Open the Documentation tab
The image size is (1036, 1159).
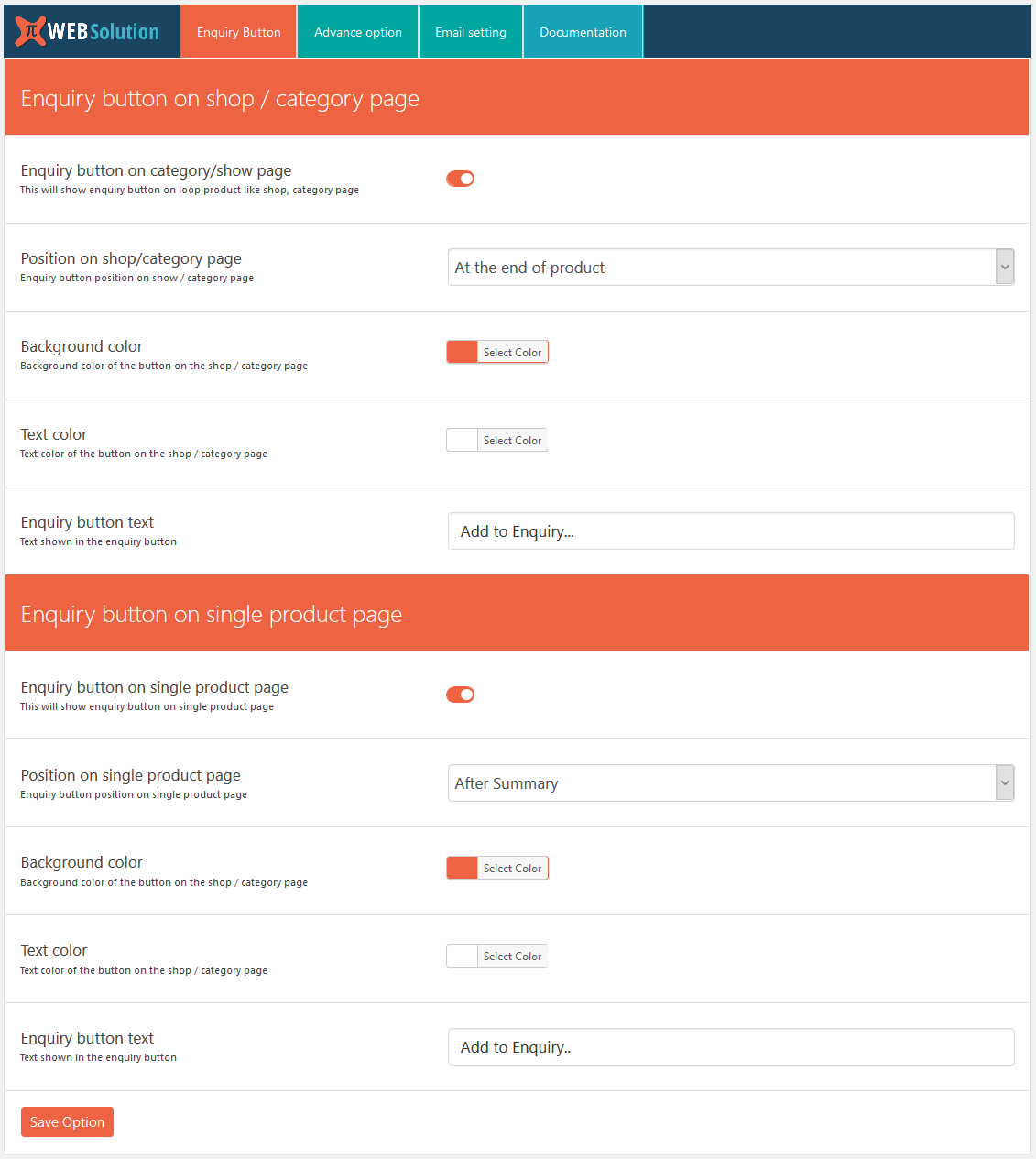click(x=583, y=32)
